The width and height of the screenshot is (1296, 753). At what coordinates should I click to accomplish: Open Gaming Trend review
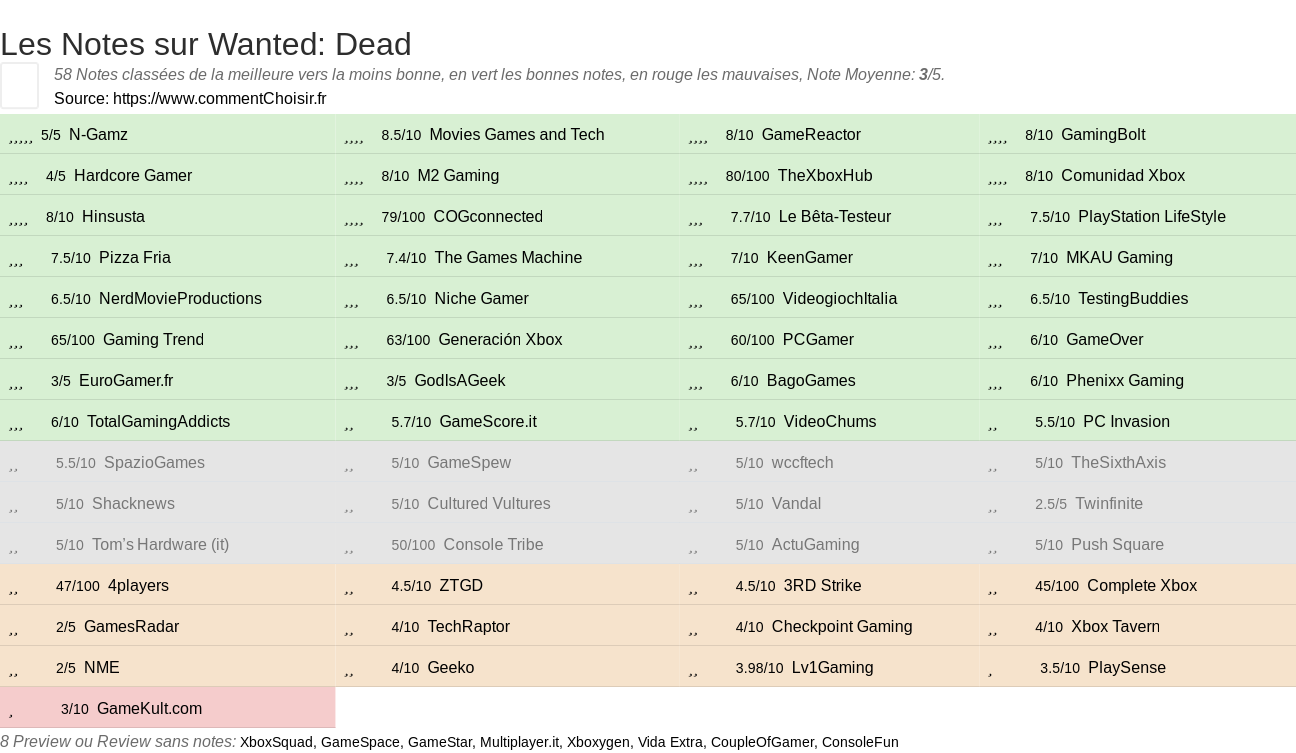coord(153,339)
